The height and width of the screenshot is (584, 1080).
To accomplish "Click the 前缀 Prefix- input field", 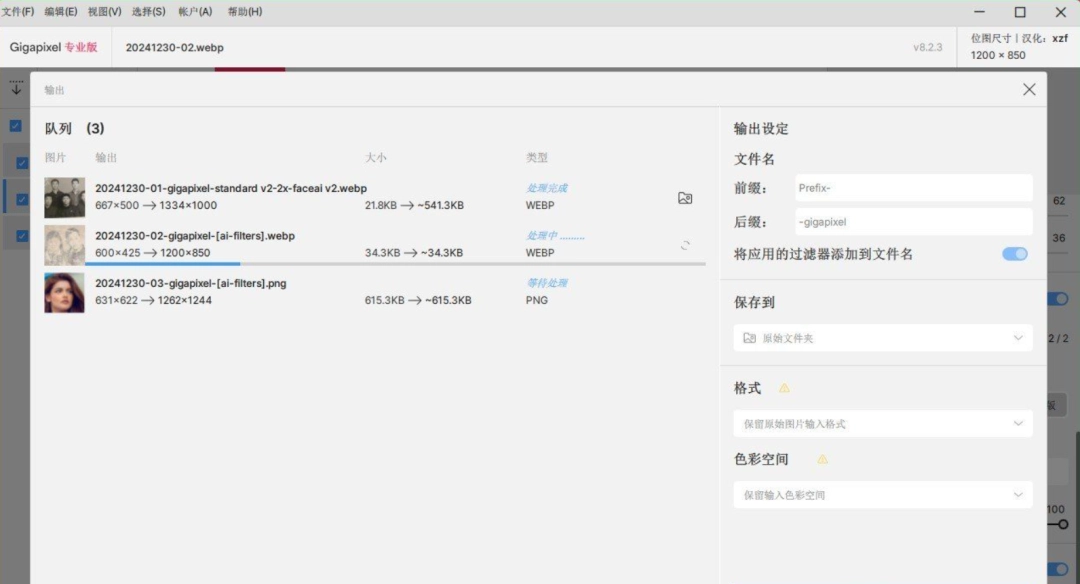I will [913, 188].
